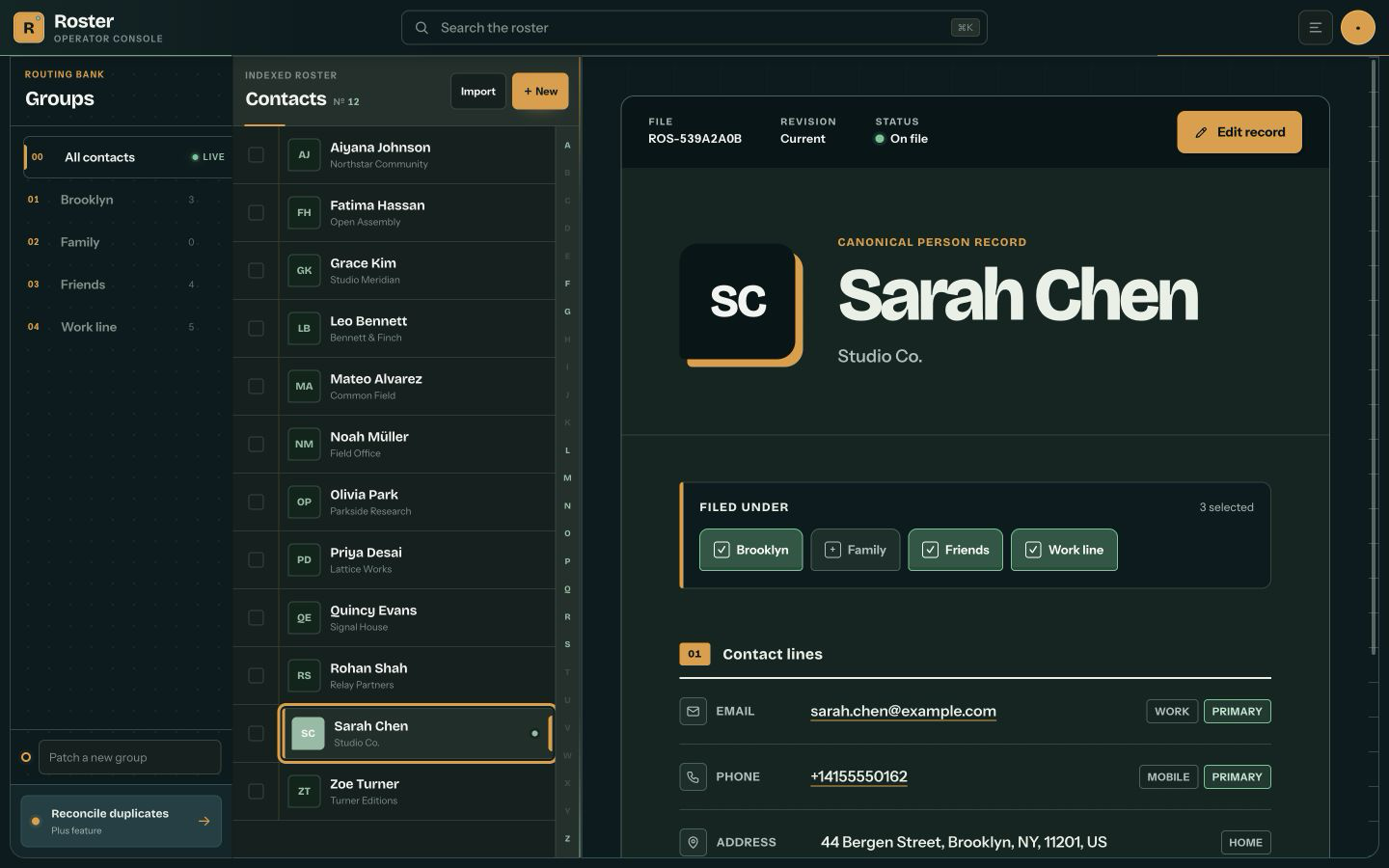The image size is (1389, 868).
Task: Click the address 44 Bergen Street text
Action: click(x=964, y=843)
